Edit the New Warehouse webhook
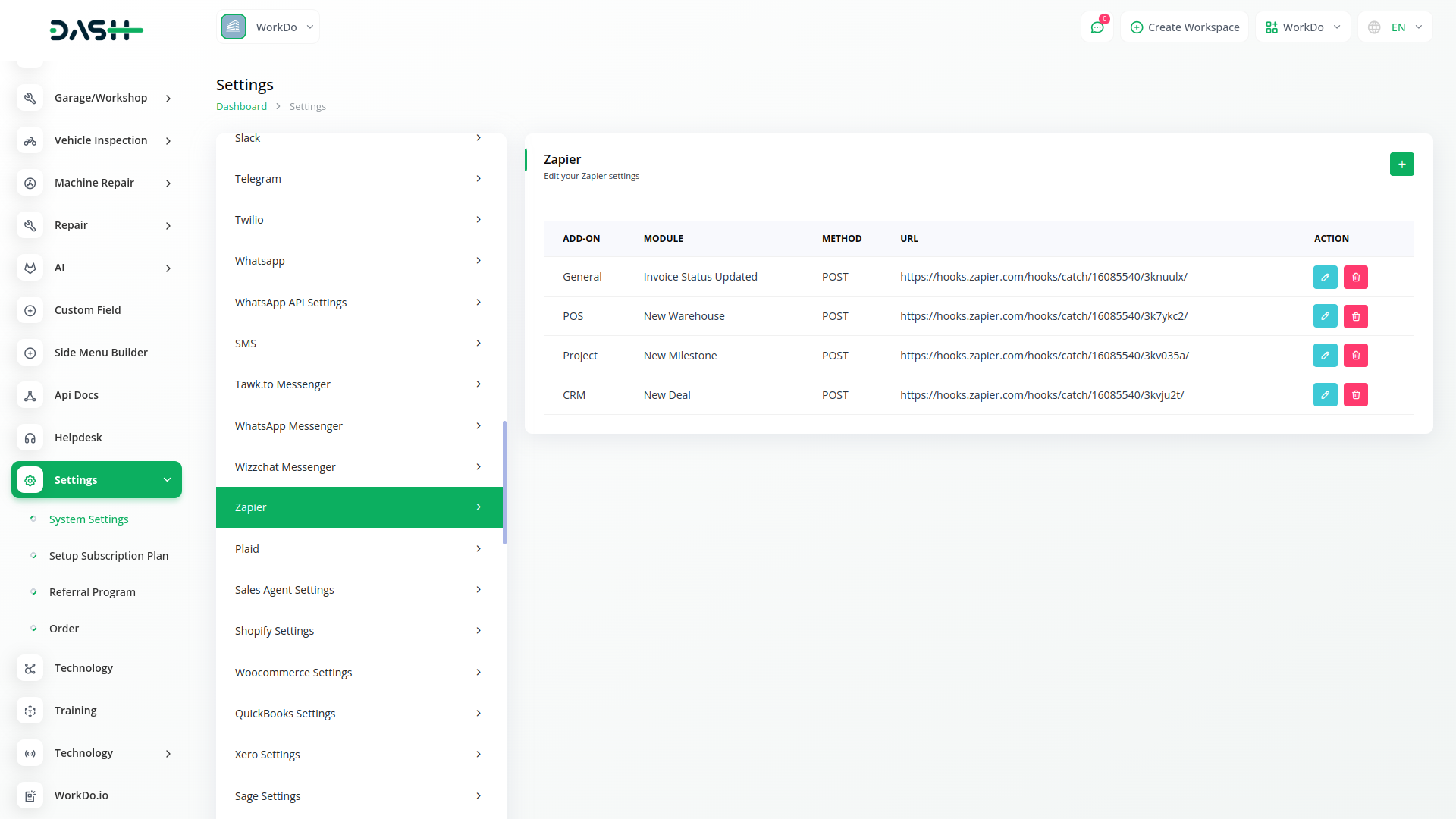 pyautogui.click(x=1325, y=316)
